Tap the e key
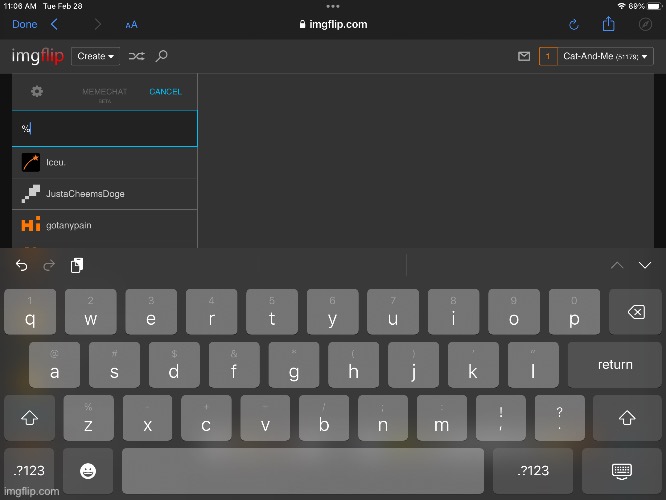Screen dimensions: 666x500 [x=151, y=312]
